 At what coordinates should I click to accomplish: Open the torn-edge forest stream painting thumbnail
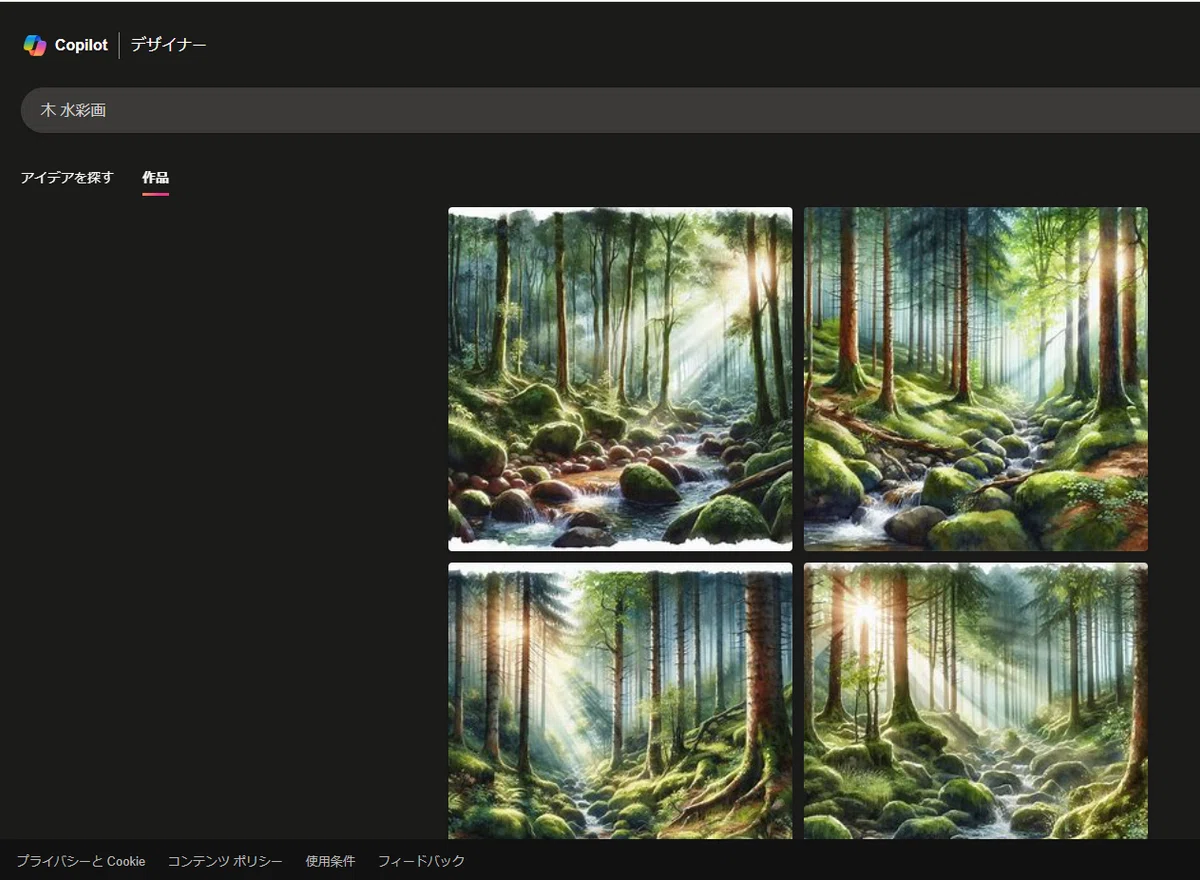pyautogui.click(x=620, y=379)
